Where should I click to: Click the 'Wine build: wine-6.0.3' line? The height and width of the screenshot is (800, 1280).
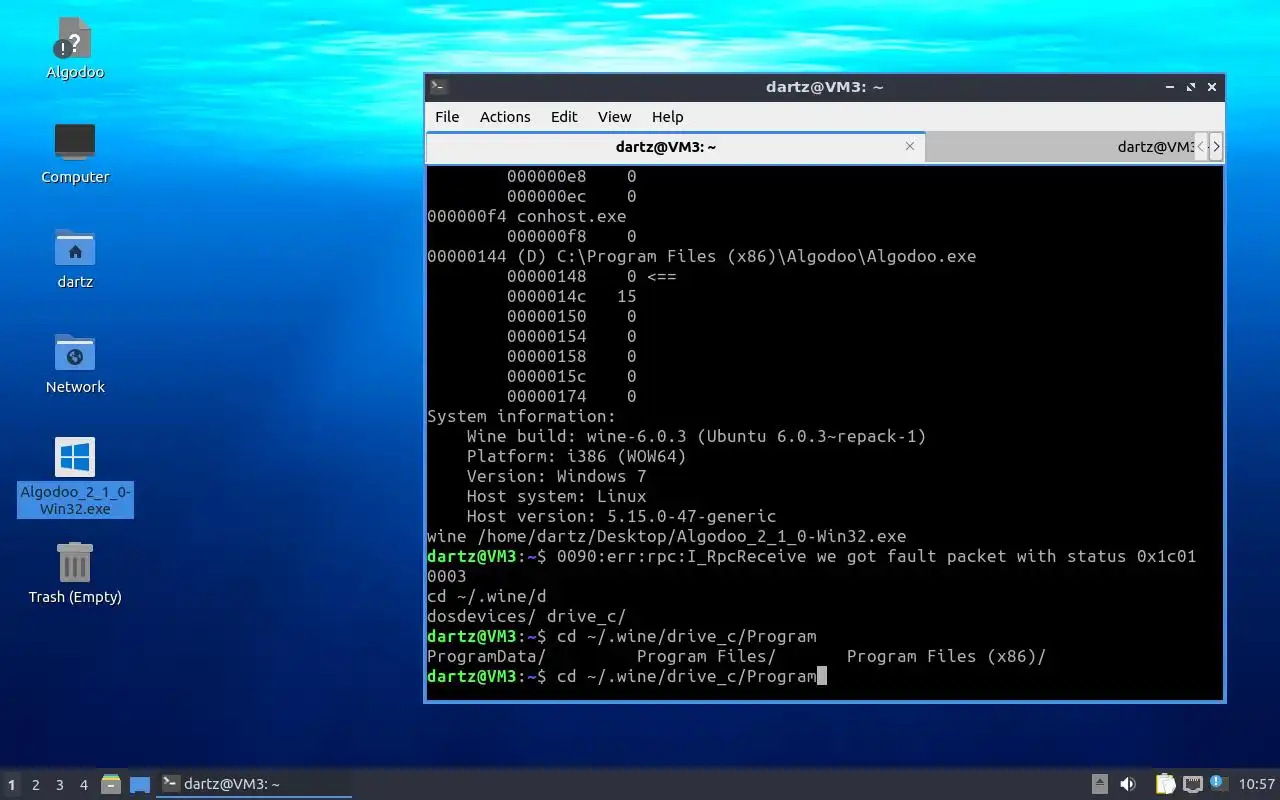coord(696,436)
